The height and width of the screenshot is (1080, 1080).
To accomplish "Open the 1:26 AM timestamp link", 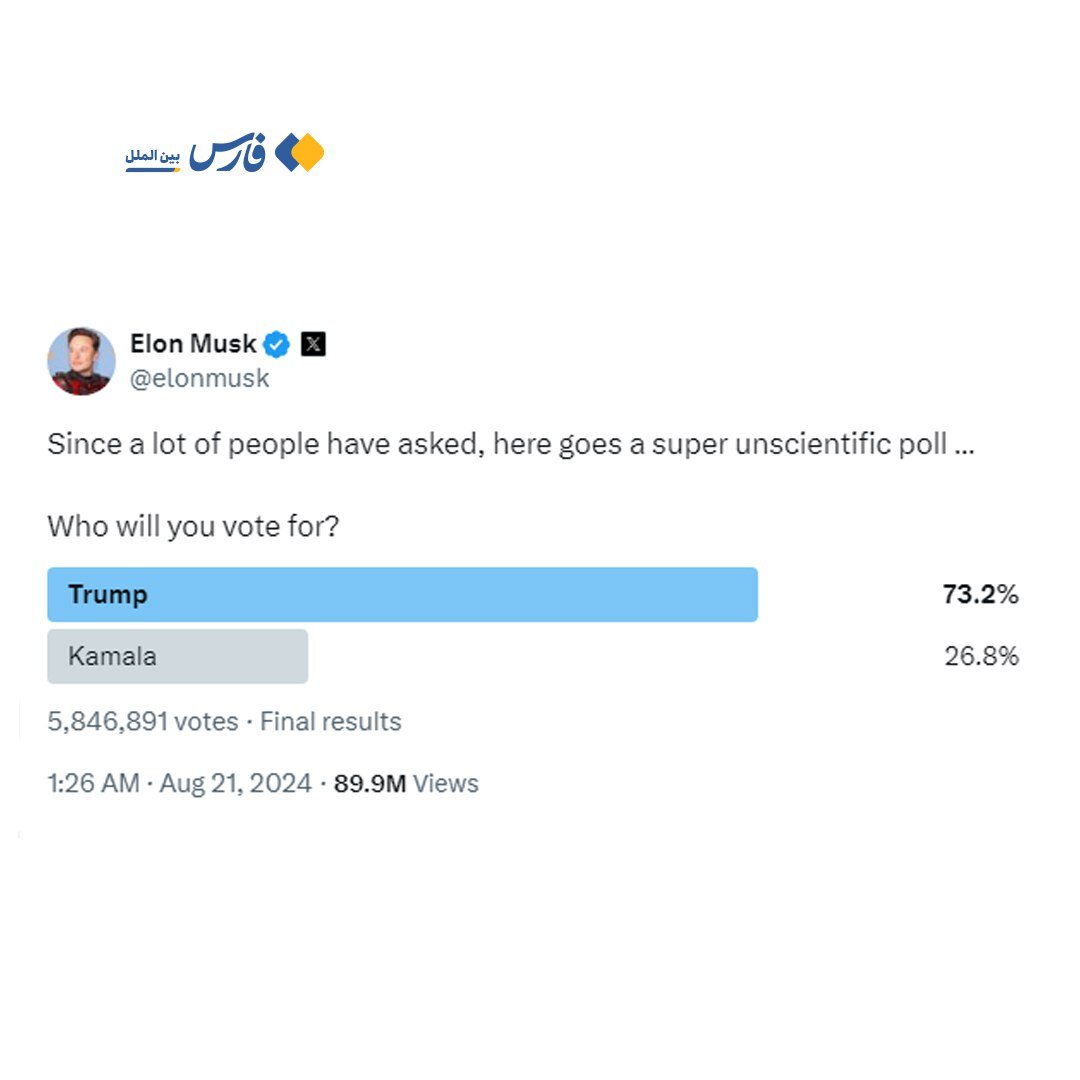I will (x=93, y=784).
